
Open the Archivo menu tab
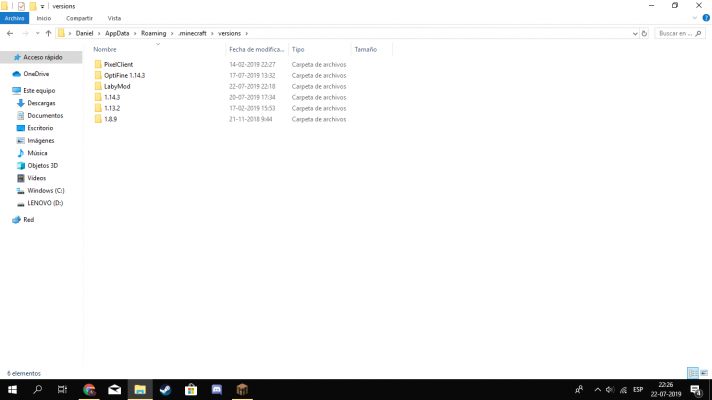pyautogui.click(x=15, y=18)
